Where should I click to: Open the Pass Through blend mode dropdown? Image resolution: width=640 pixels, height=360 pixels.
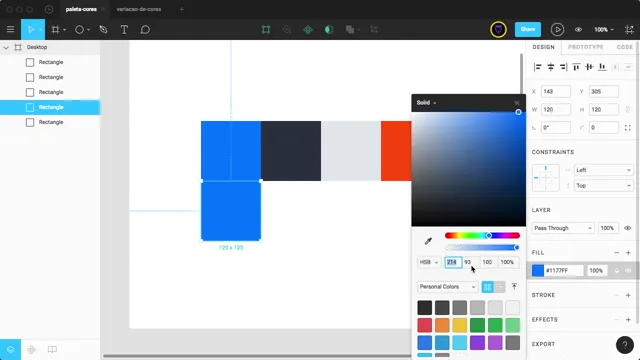pos(563,228)
